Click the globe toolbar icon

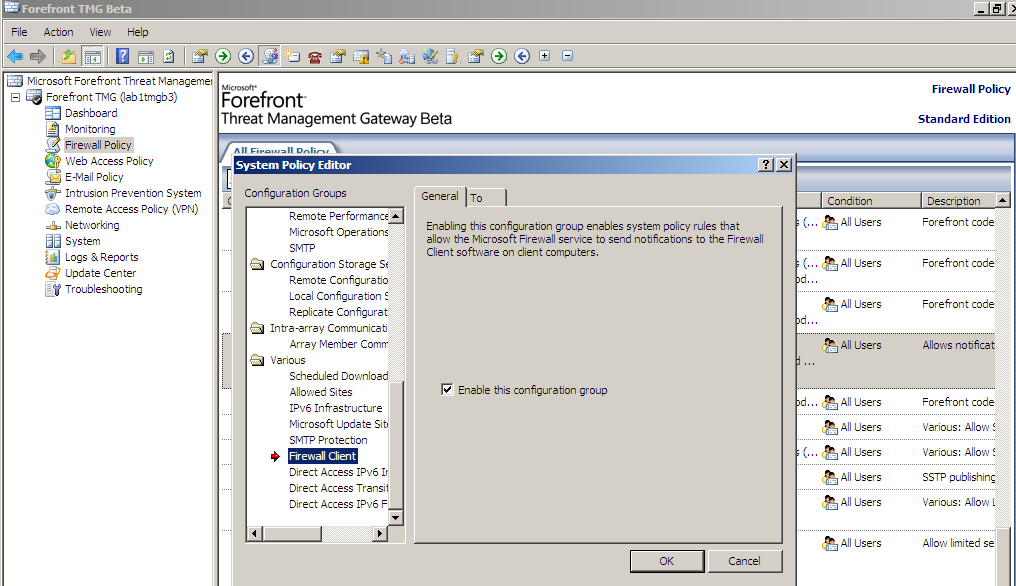point(430,56)
